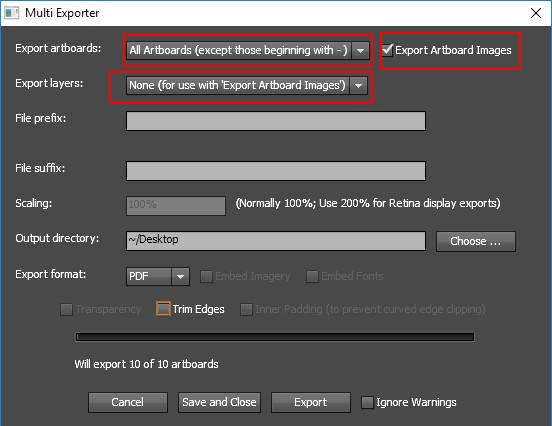Toggle the Embed Imagery checkbox
The image size is (552, 426).
[206, 276]
